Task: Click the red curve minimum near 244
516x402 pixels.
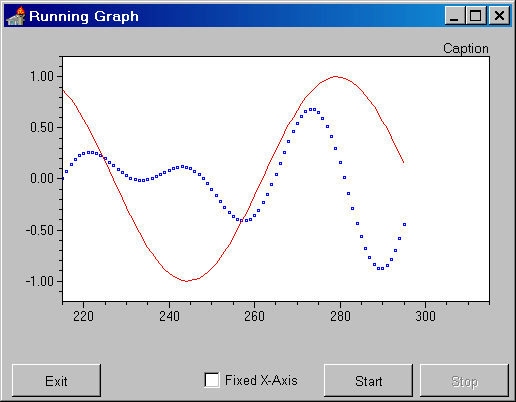Action: coord(186,281)
